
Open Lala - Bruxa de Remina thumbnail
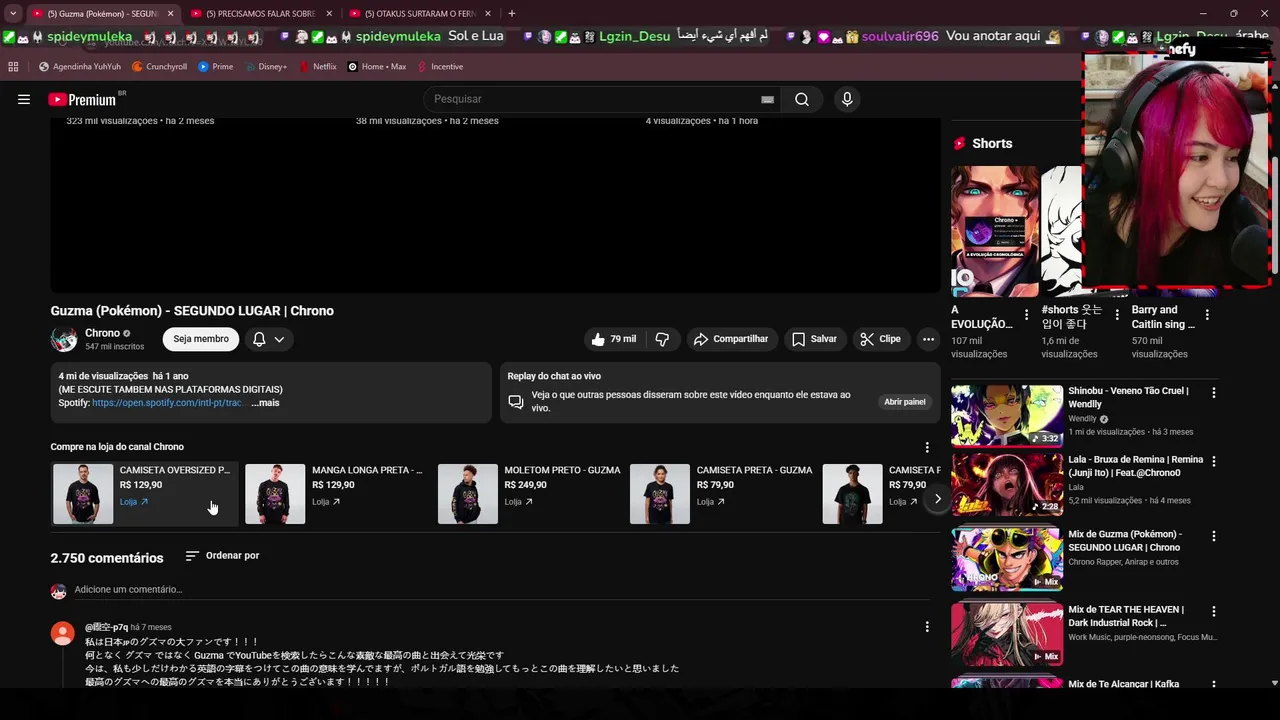click(x=1007, y=484)
